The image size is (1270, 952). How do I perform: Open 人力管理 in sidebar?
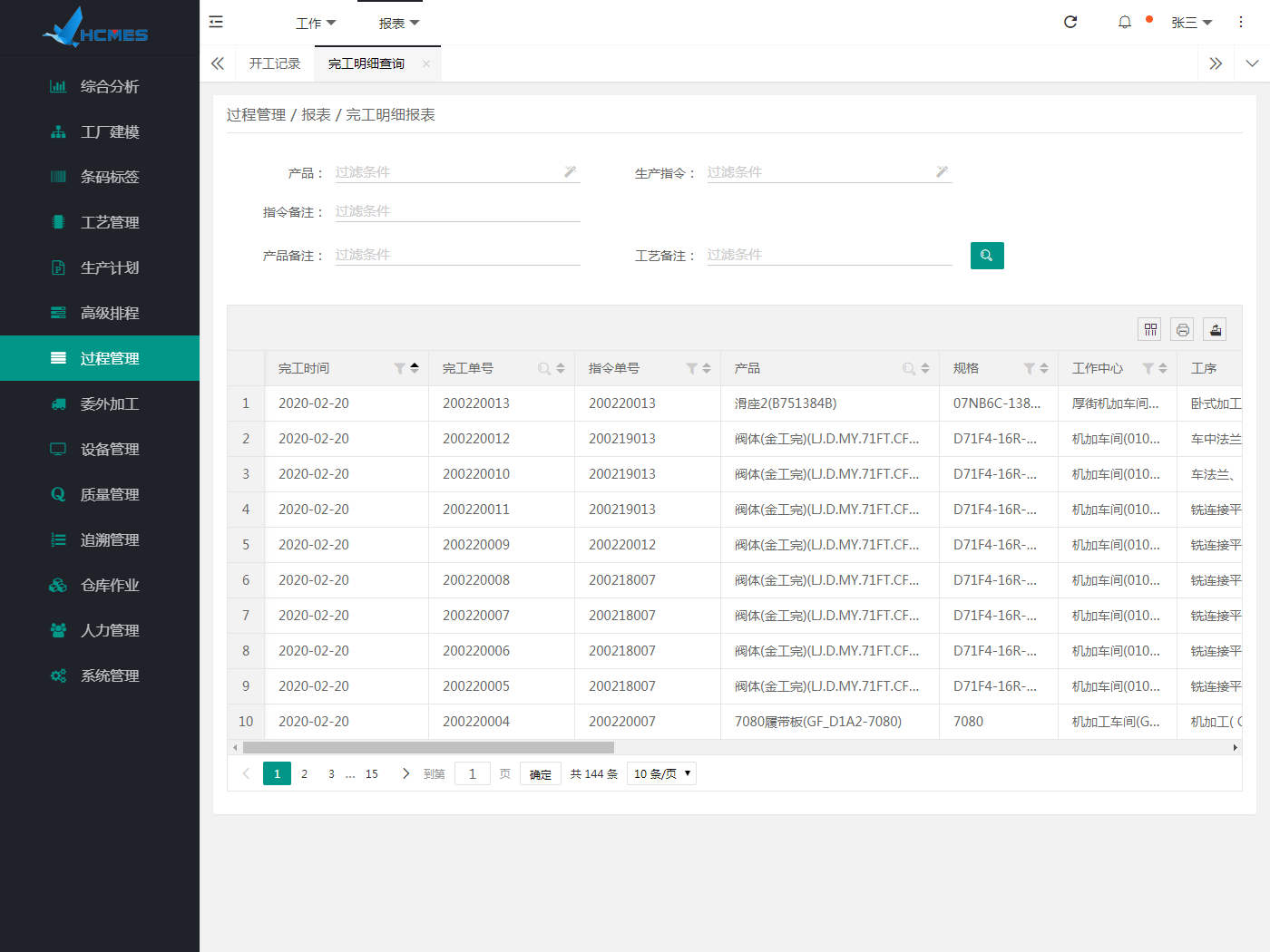[100, 630]
